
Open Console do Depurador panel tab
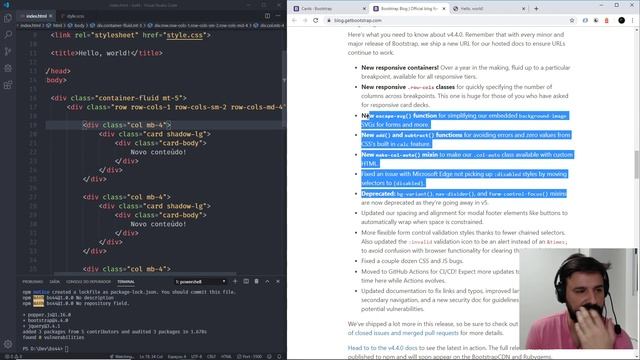(88, 282)
